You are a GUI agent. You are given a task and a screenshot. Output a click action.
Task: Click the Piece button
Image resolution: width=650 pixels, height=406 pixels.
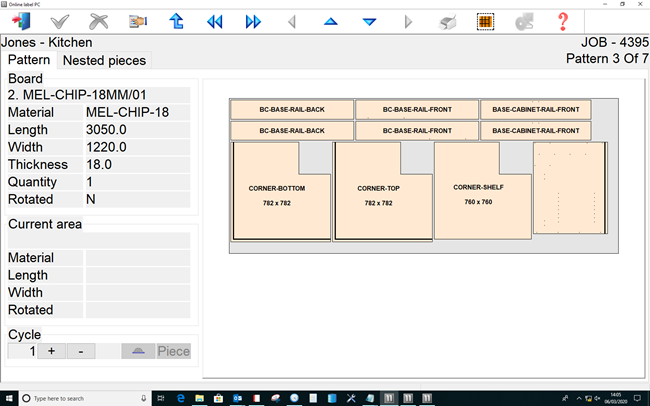pos(156,351)
